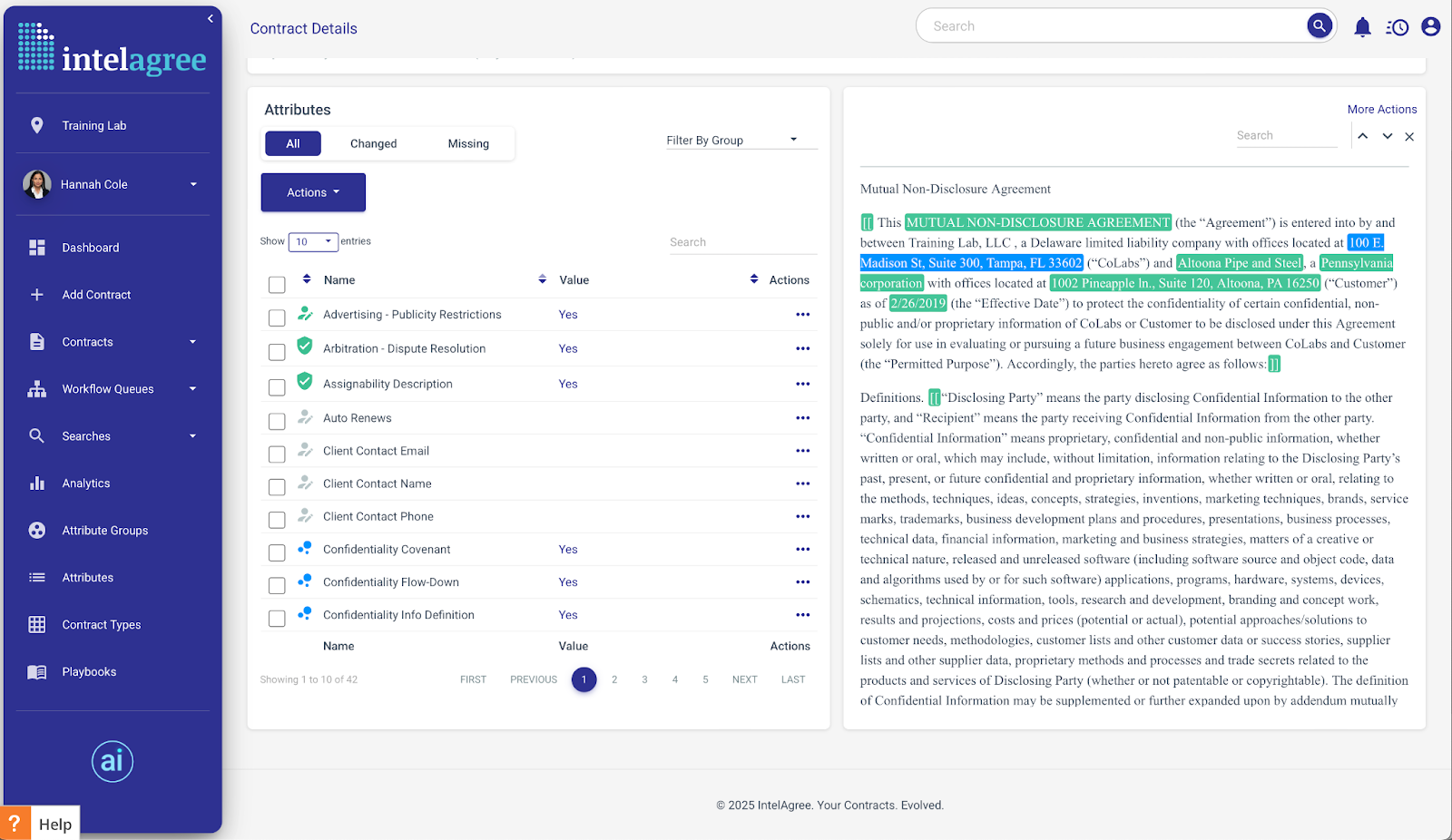Switch to the All attributes tab
The image size is (1452, 840).
293,143
